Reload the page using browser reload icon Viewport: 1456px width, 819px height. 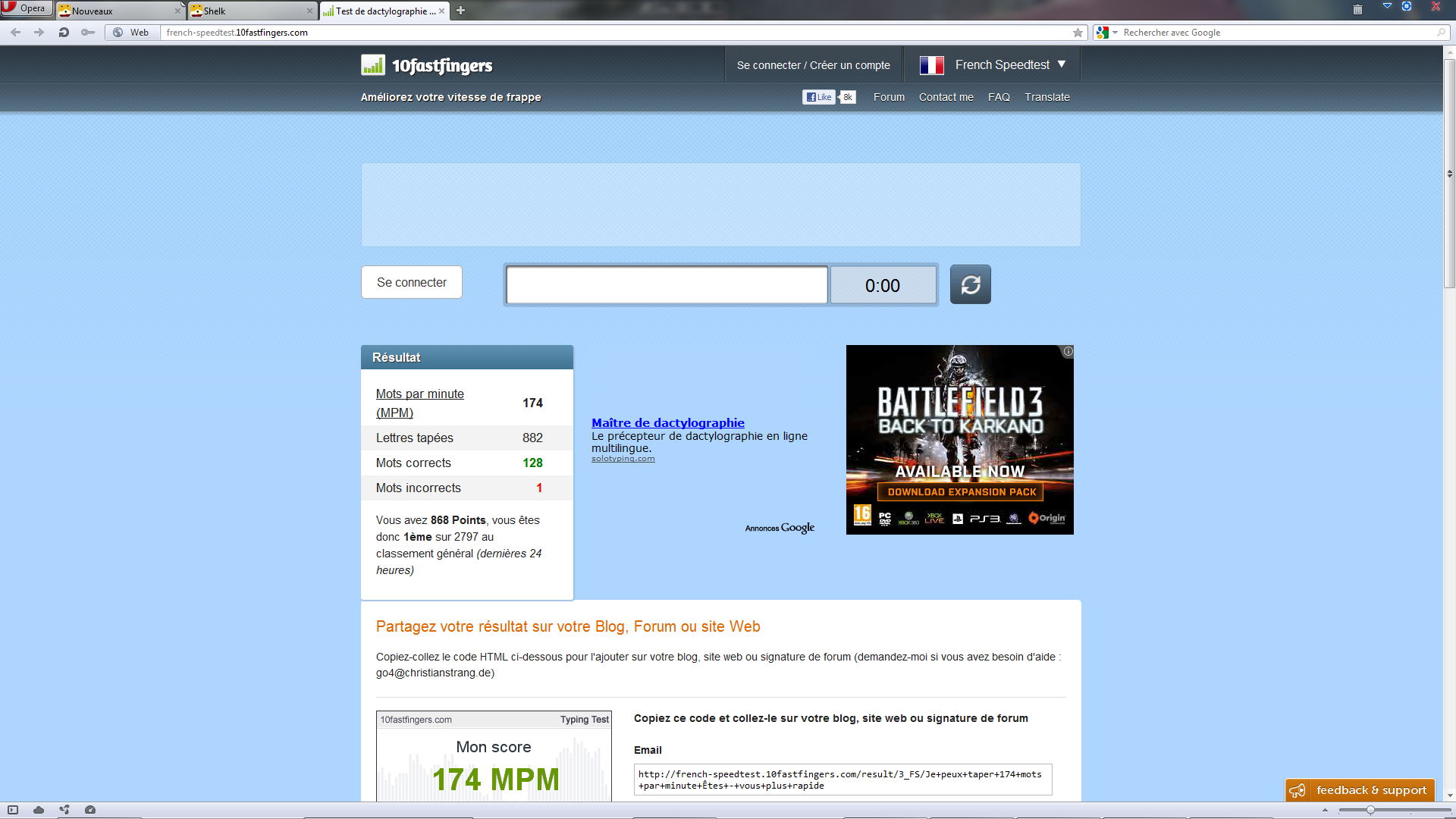(x=64, y=33)
